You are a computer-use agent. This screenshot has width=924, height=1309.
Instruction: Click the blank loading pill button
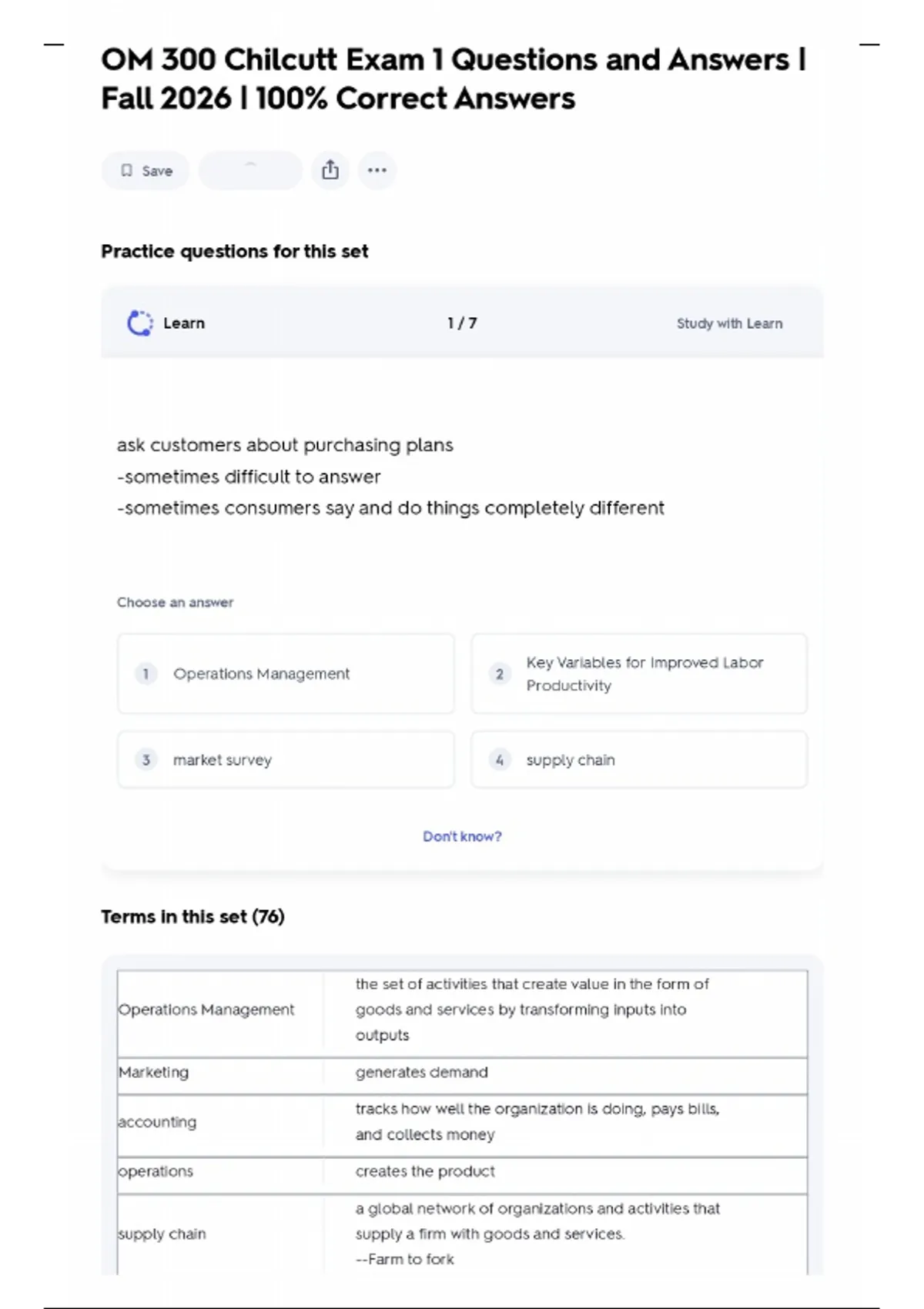(250, 170)
